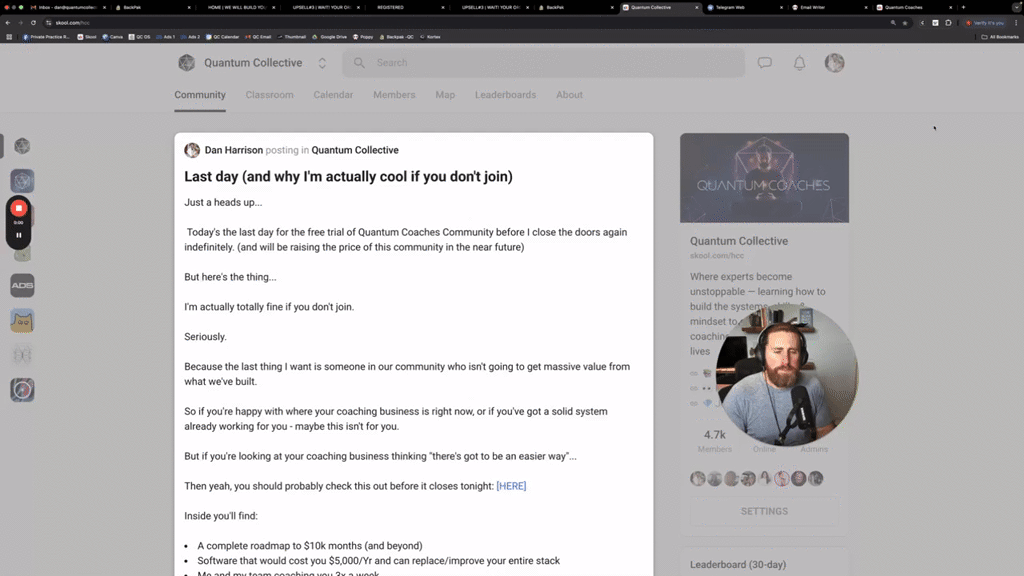The height and width of the screenshot is (576, 1024).
Task: Open the ADS app from the left dock
Action: [x=21, y=285]
